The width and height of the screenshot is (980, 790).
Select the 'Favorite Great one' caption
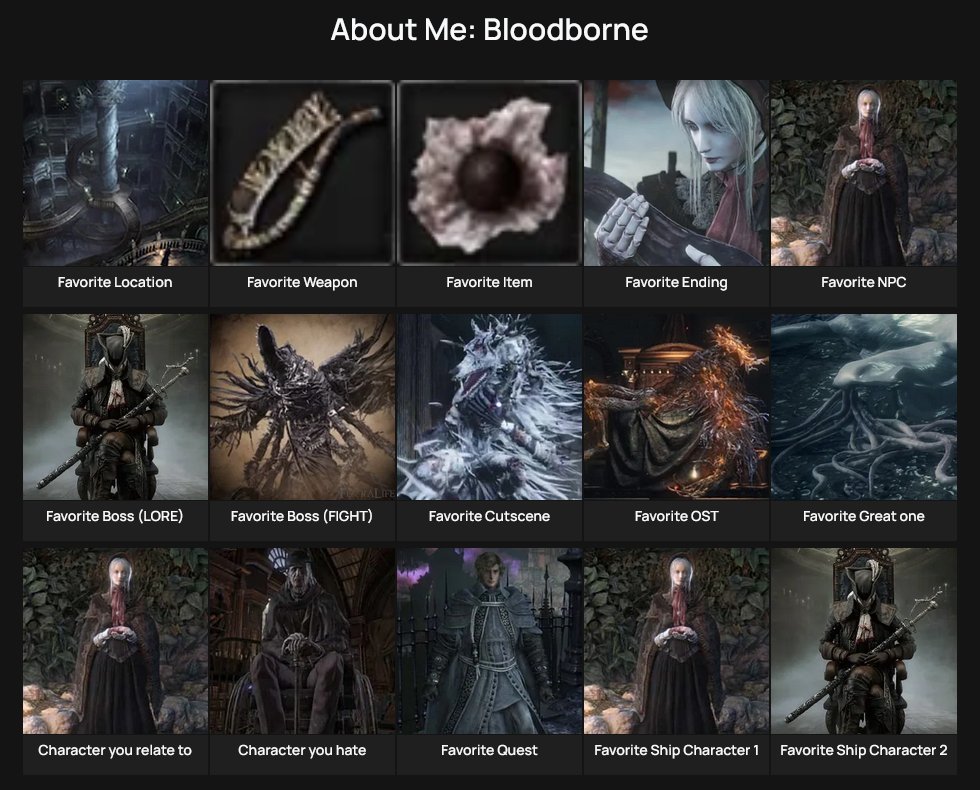point(864,516)
